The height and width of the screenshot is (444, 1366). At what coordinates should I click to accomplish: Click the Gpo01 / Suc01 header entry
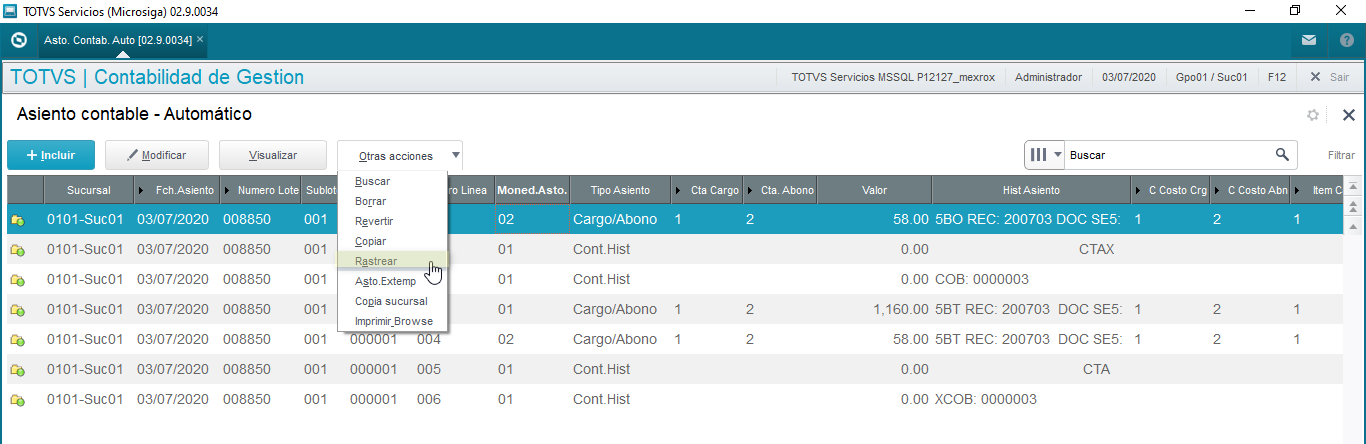pyautogui.click(x=1211, y=77)
